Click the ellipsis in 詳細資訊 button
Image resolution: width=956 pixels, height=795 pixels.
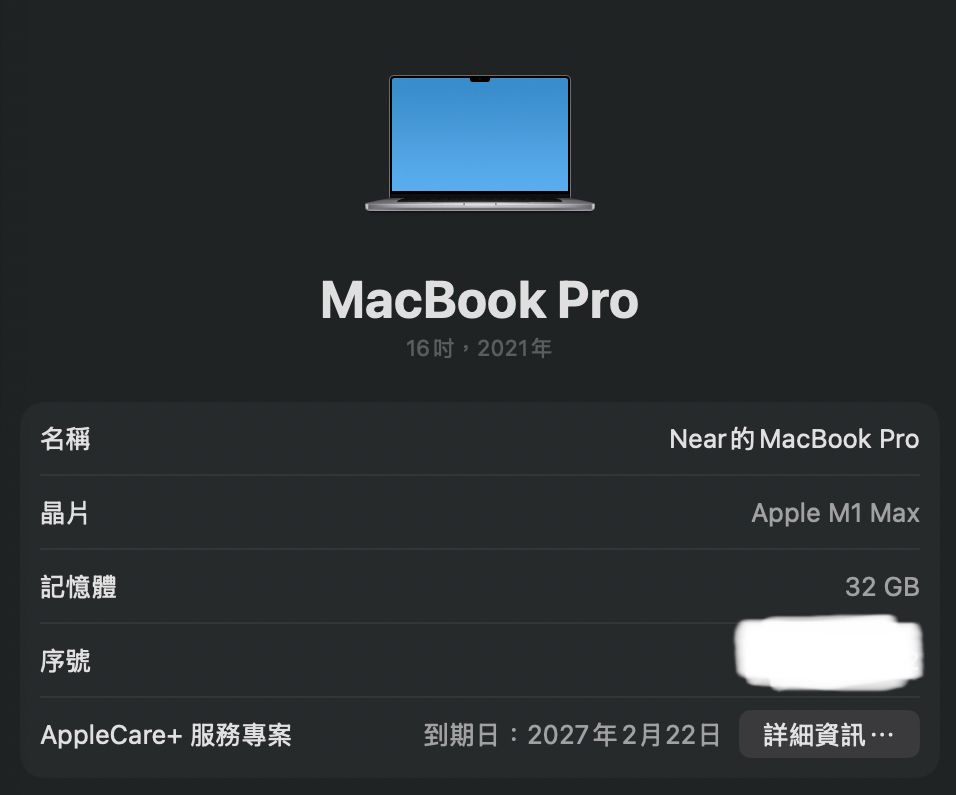(x=882, y=735)
